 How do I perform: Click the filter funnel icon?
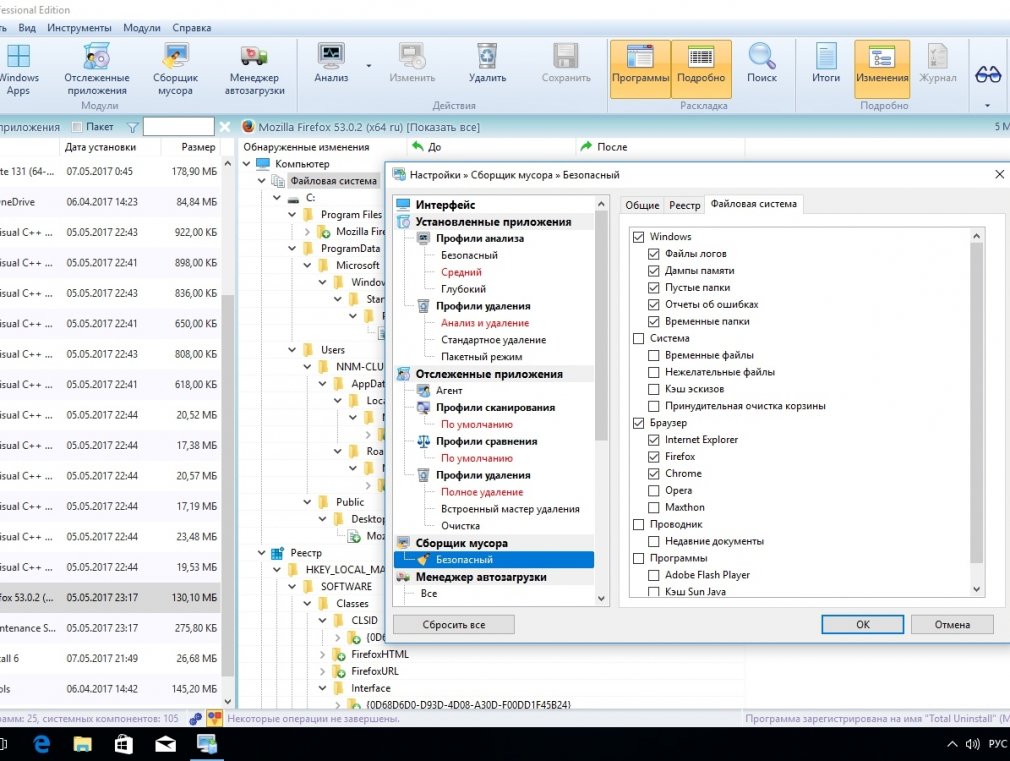pyautogui.click(x=133, y=127)
